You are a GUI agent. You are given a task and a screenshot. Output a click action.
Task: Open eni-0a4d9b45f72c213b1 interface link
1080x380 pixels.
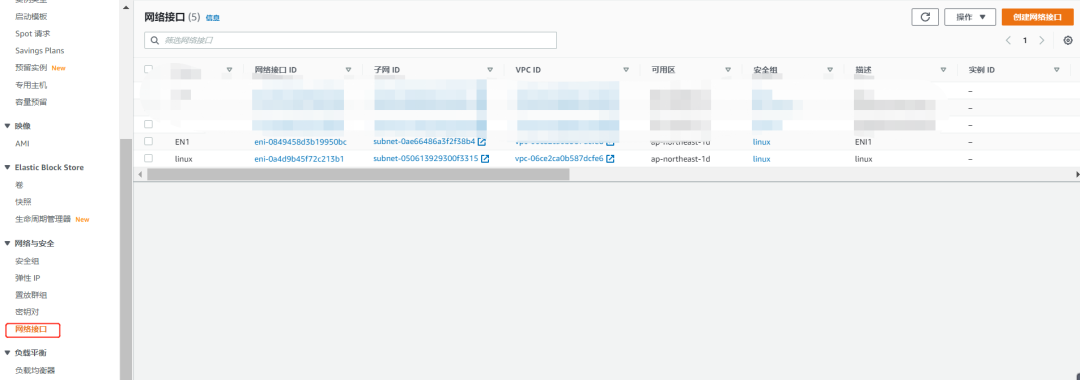[299, 159]
